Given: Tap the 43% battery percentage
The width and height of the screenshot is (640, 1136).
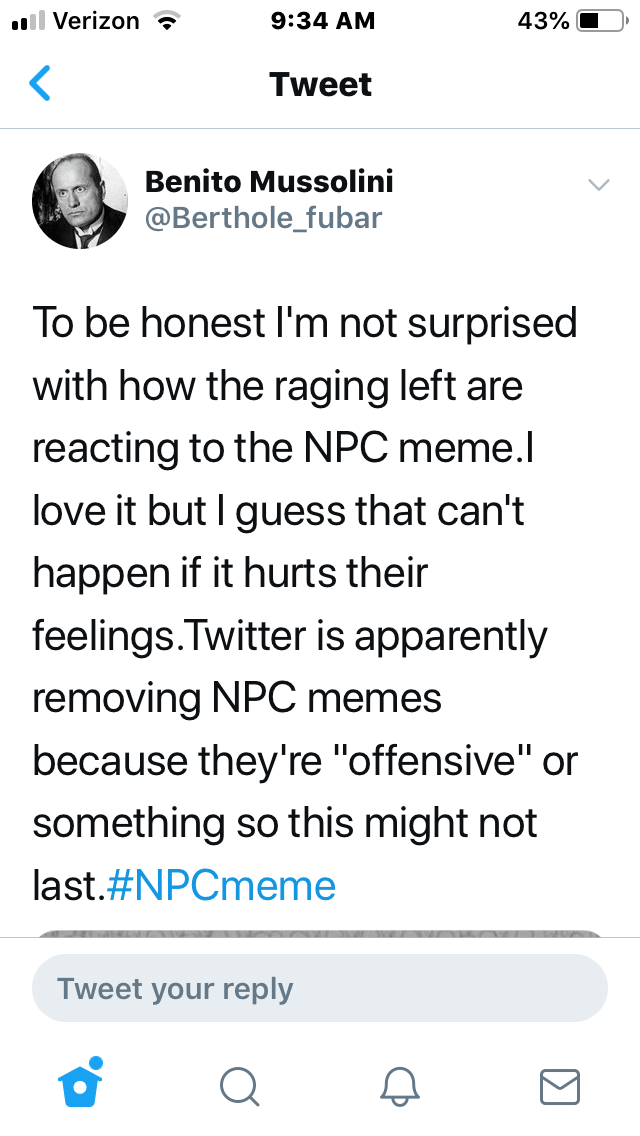Looking at the screenshot, I should click(x=543, y=21).
